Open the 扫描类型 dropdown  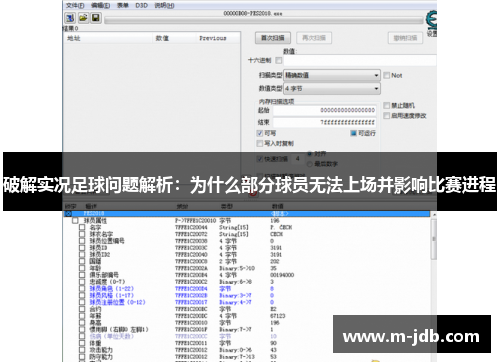pos(332,75)
